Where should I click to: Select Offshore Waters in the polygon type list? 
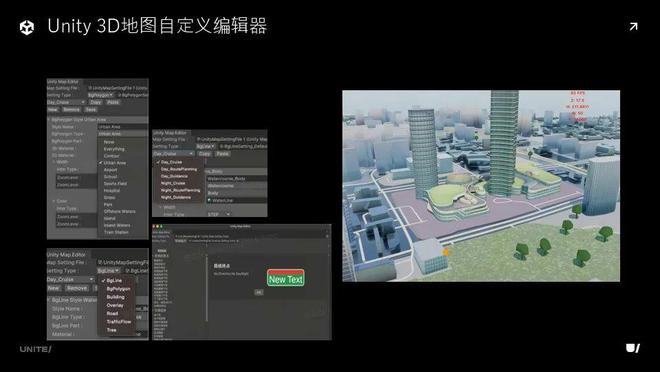[120, 212]
